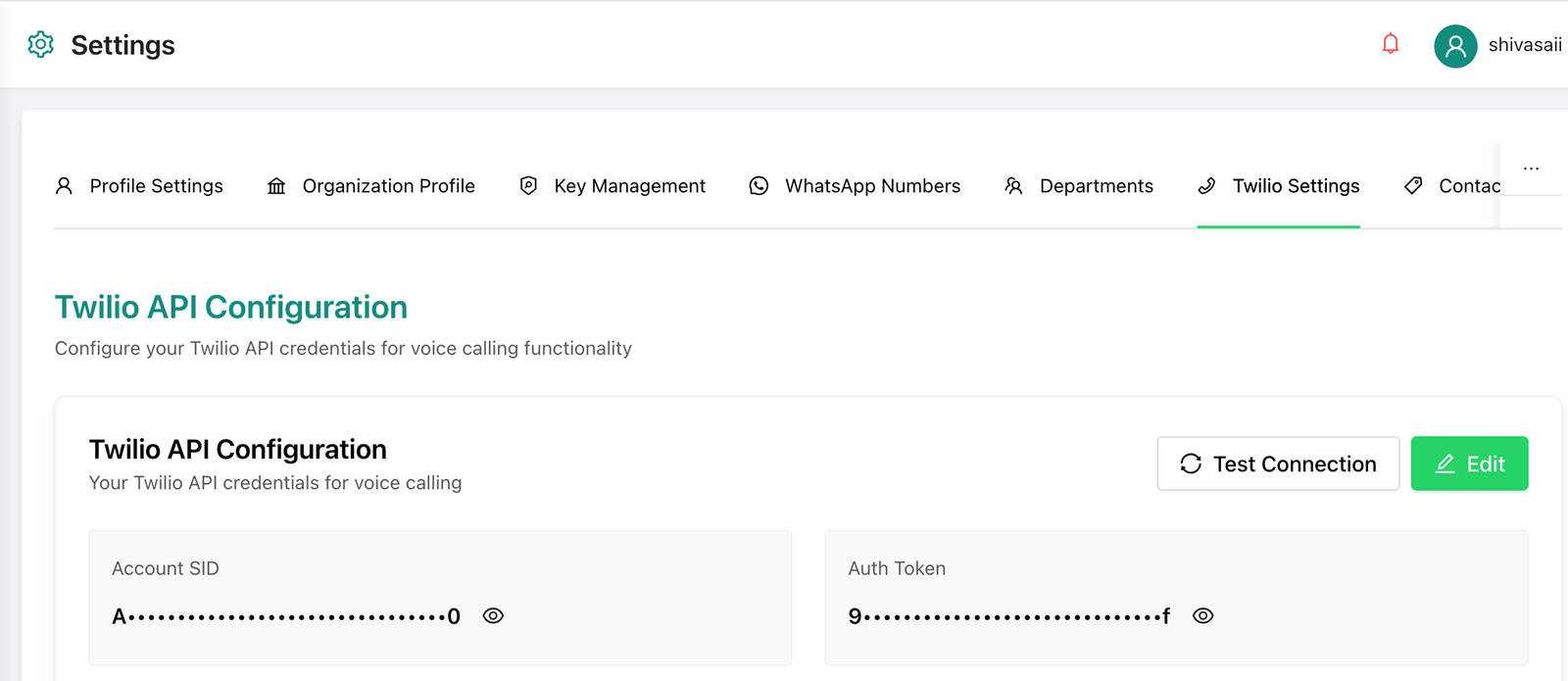
Task: Click the Twilio Settings phone icon
Action: pos(1206,186)
